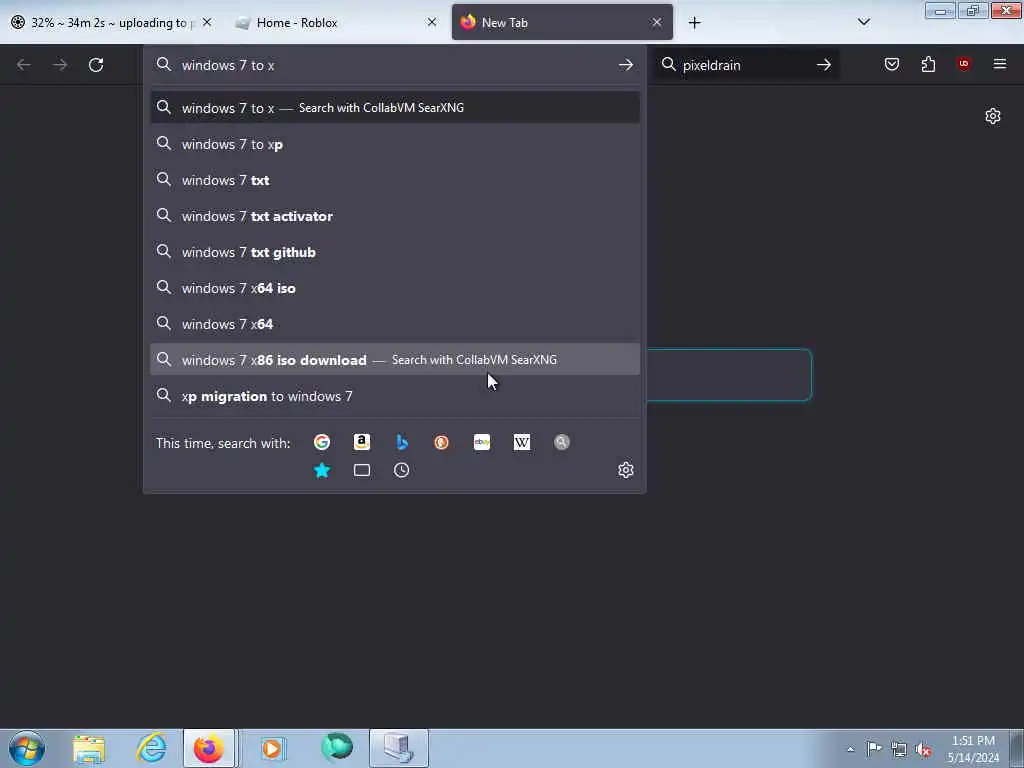Open a new tab with plus button
This screenshot has width=1024, height=768.
pyautogui.click(x=694, y=23)
